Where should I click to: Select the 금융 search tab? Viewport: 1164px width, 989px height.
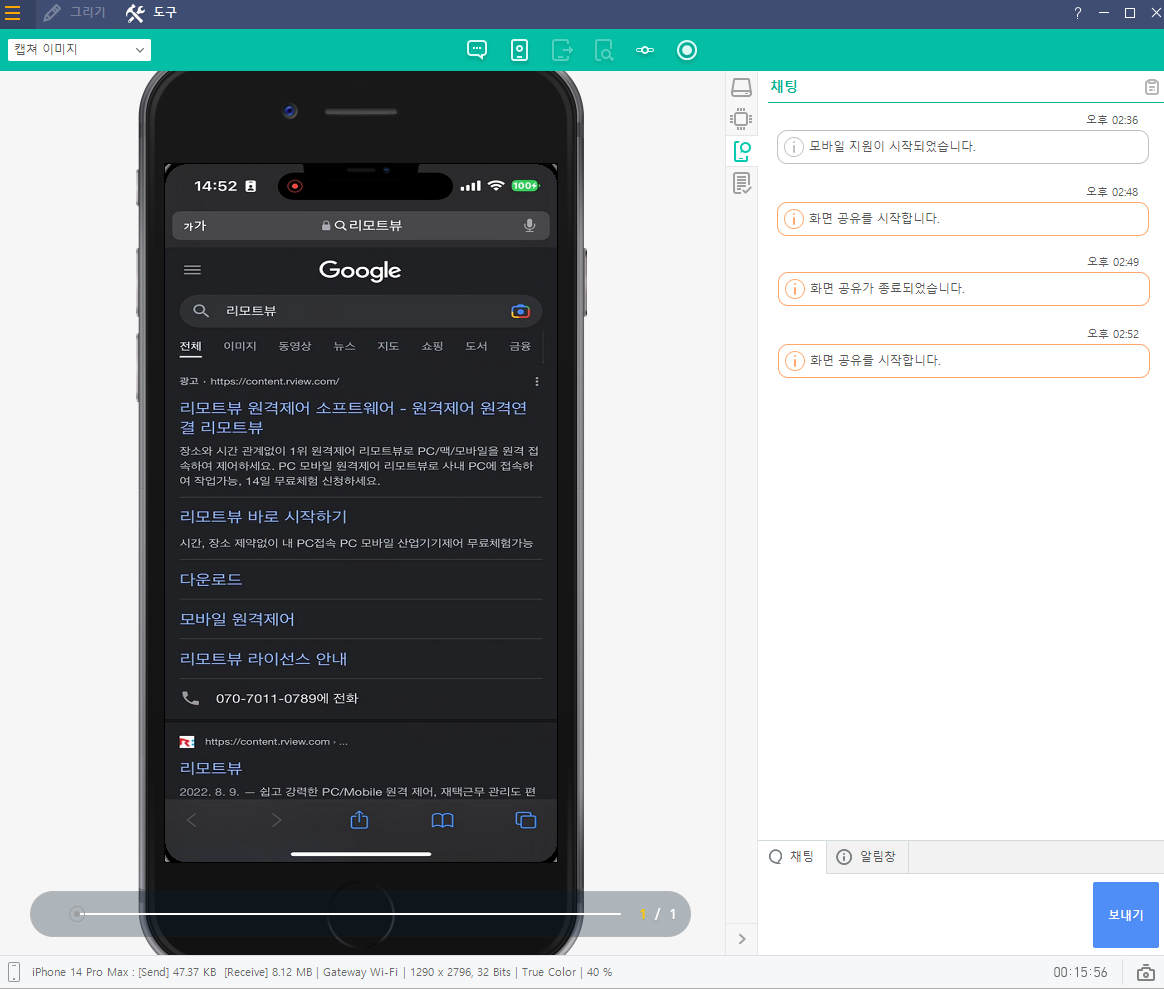pyautogui.click(x=520, y=347)
